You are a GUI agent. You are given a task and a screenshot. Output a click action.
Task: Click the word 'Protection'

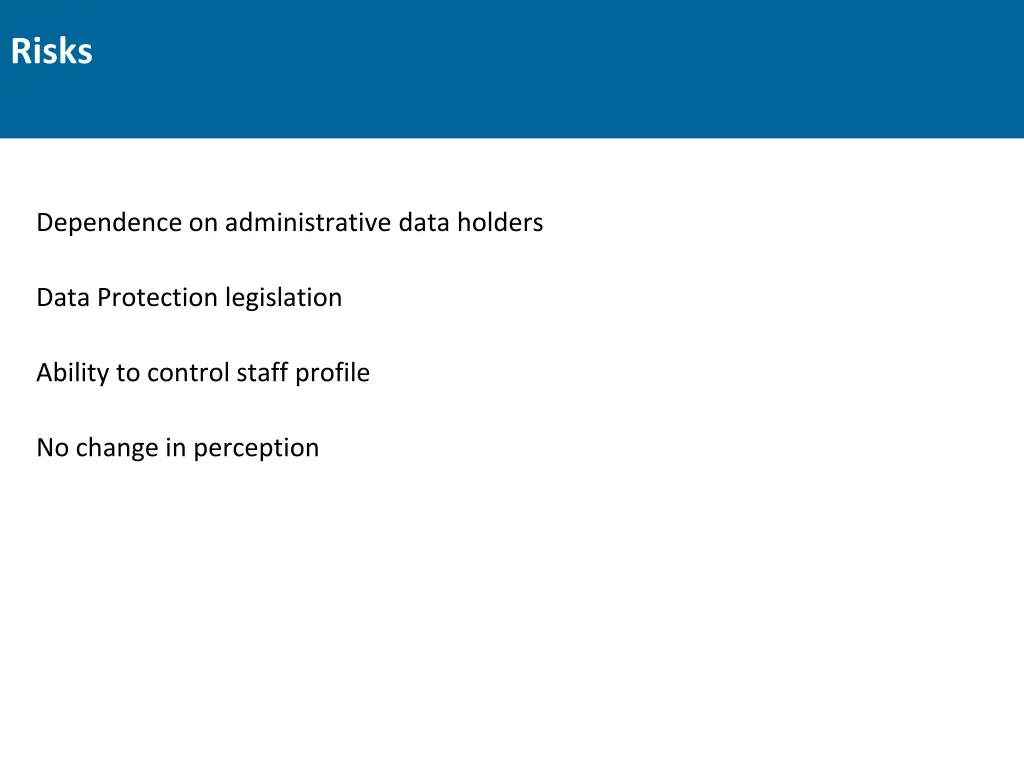tap(157, 298)
